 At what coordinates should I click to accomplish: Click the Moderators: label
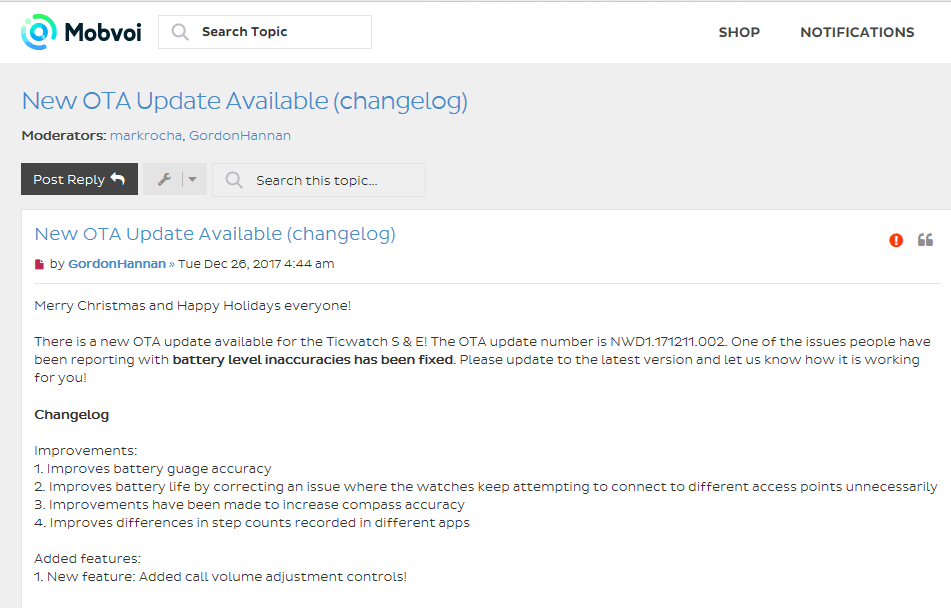click(x=64, y=136)
